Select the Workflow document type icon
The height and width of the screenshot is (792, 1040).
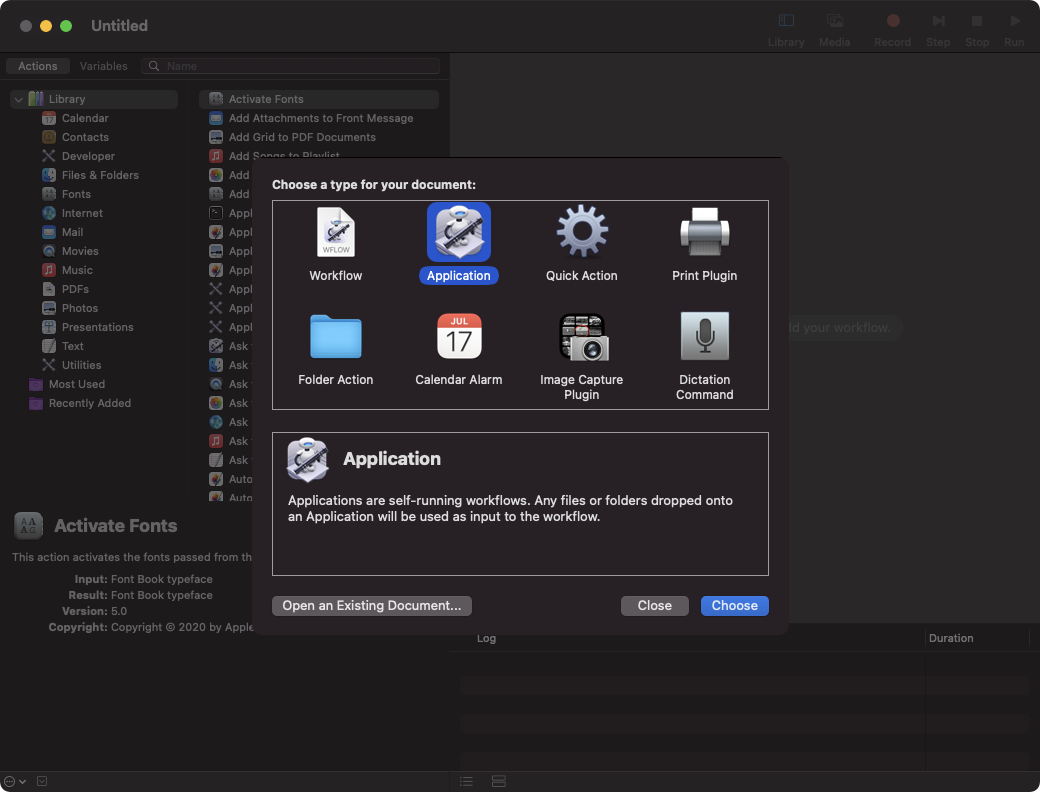336,232
